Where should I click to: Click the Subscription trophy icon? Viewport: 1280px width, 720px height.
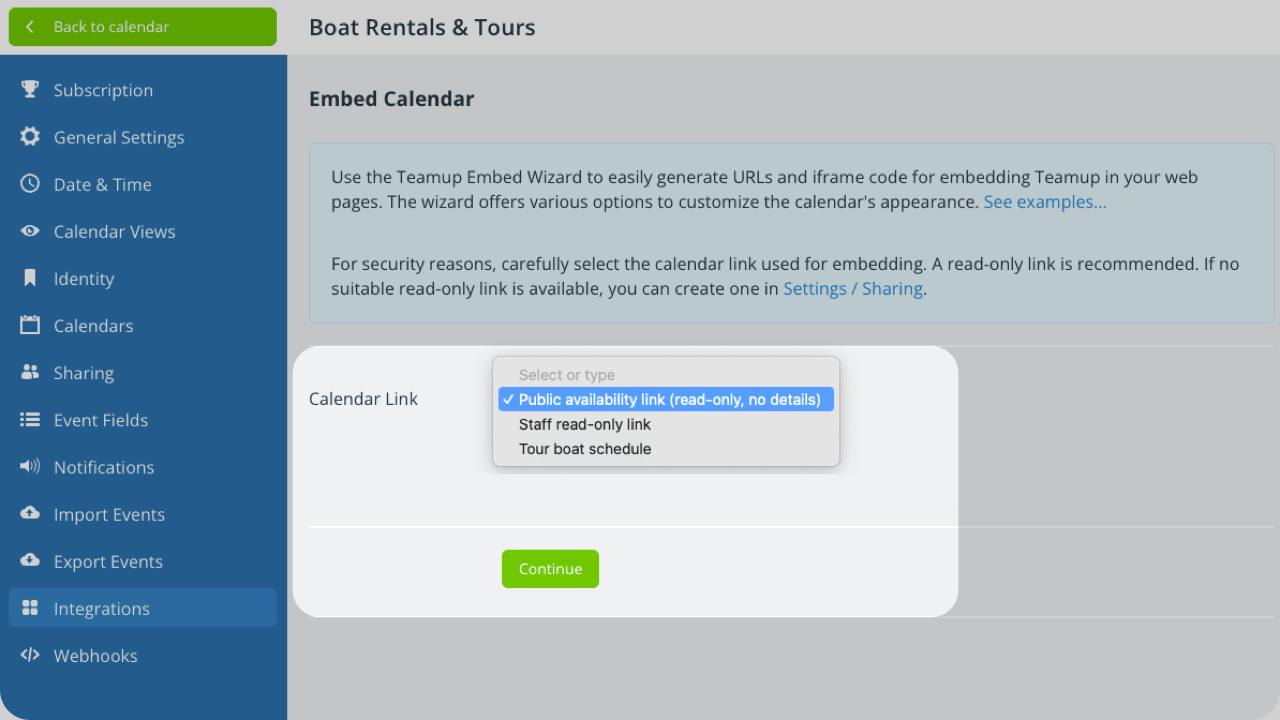pyautogui.click(x=30, y=89)
